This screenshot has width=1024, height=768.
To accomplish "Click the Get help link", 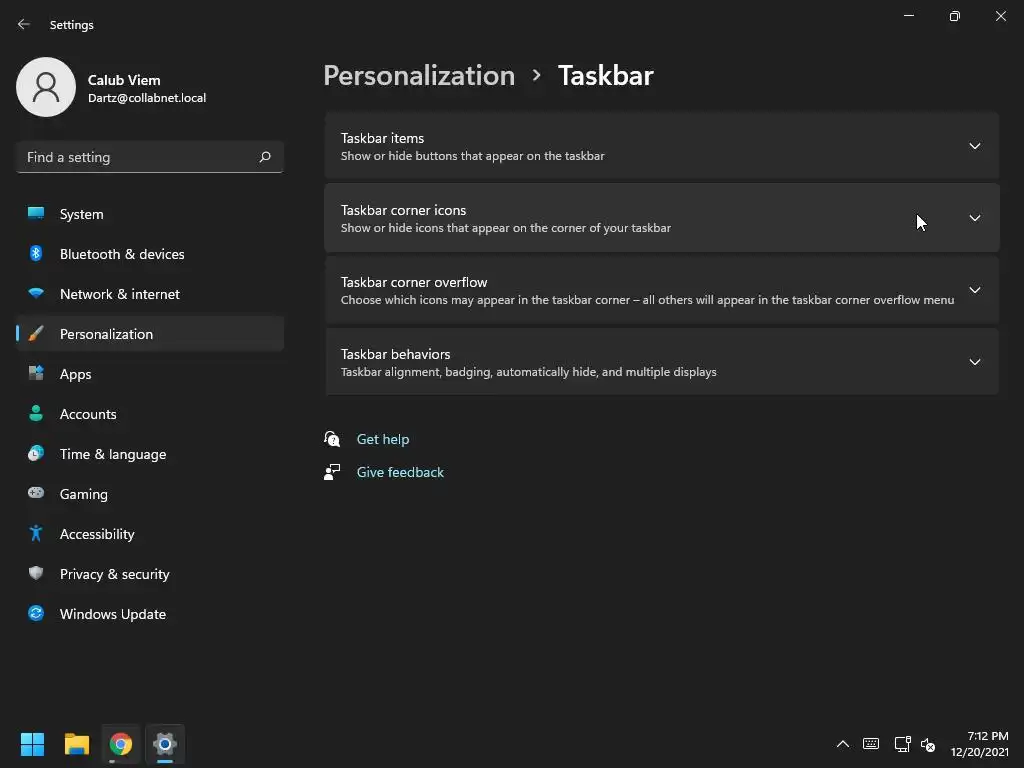I will point(383,439).
